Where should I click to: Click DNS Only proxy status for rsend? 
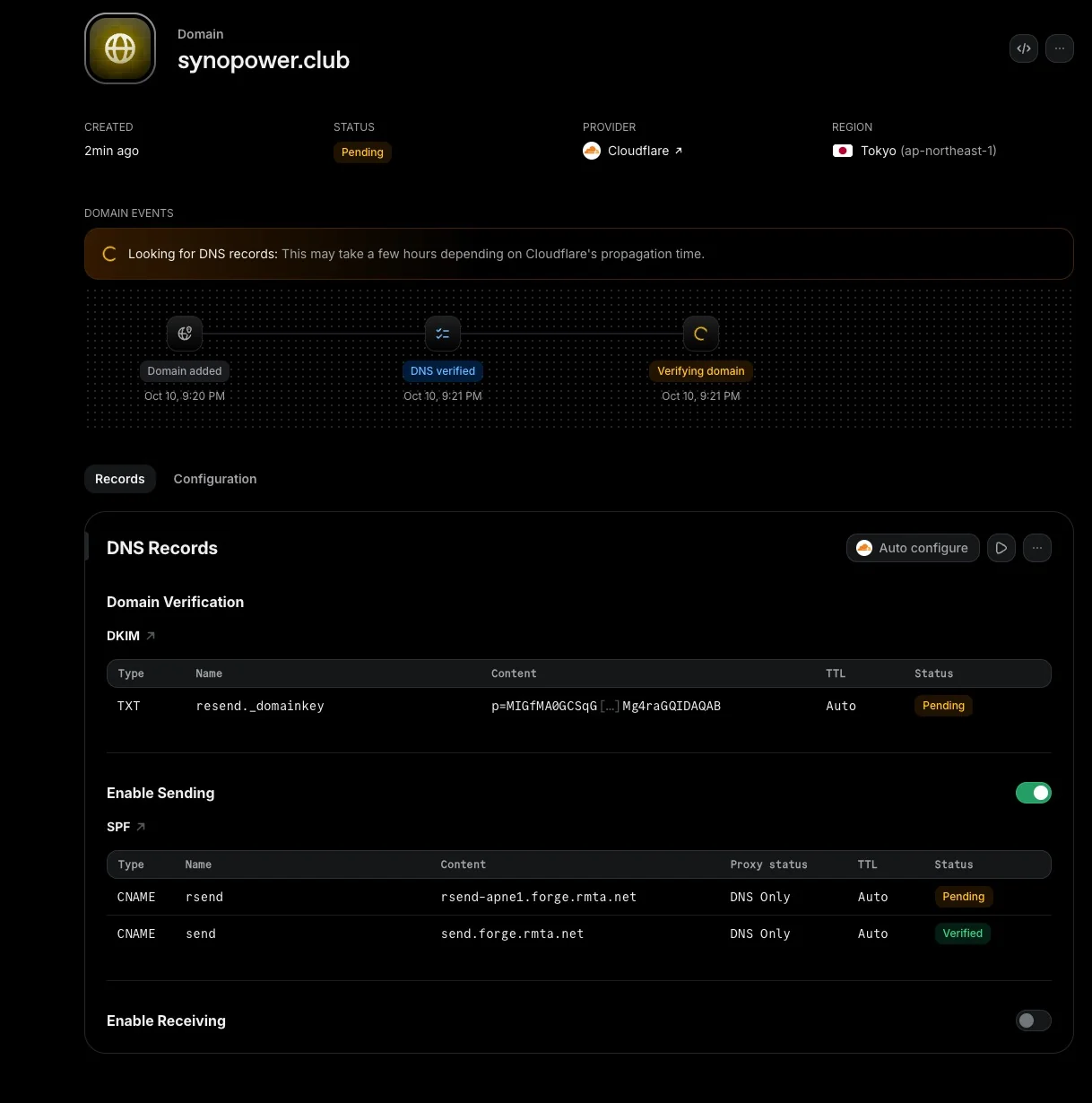760,897
